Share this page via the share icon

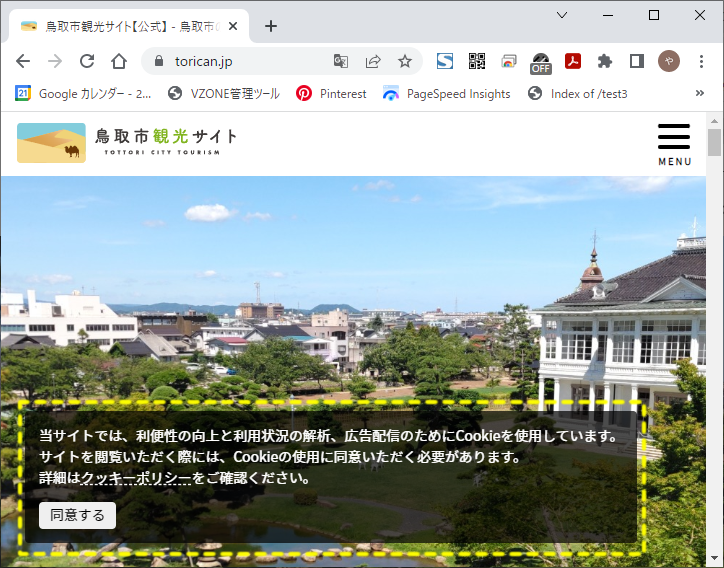click(x=373, y=61)
